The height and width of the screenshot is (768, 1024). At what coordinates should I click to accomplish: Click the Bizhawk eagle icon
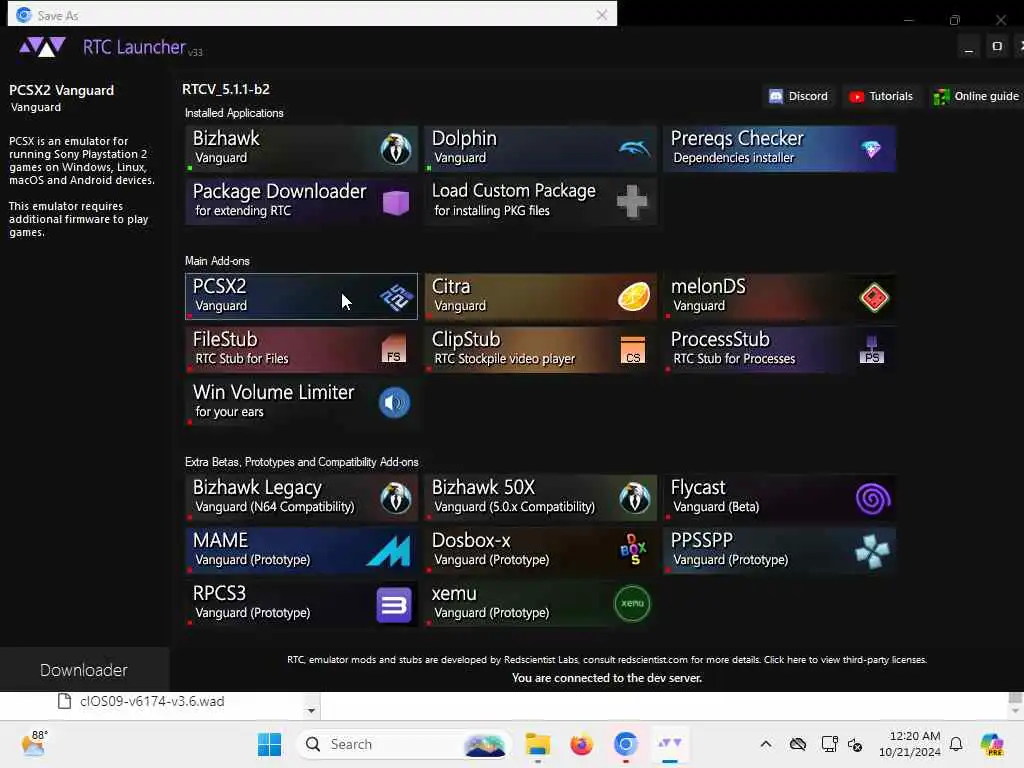tap(395, 149)
